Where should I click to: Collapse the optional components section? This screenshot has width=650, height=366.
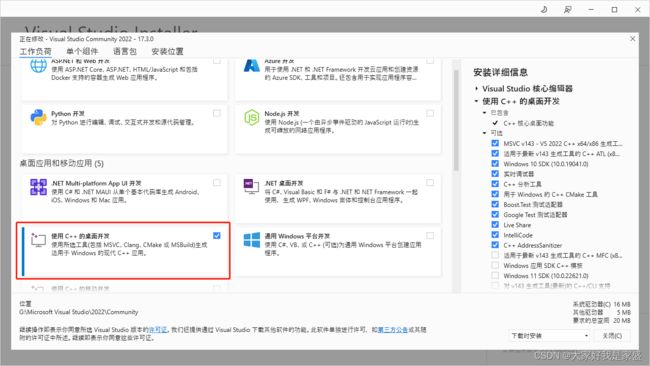click(484, 133)
